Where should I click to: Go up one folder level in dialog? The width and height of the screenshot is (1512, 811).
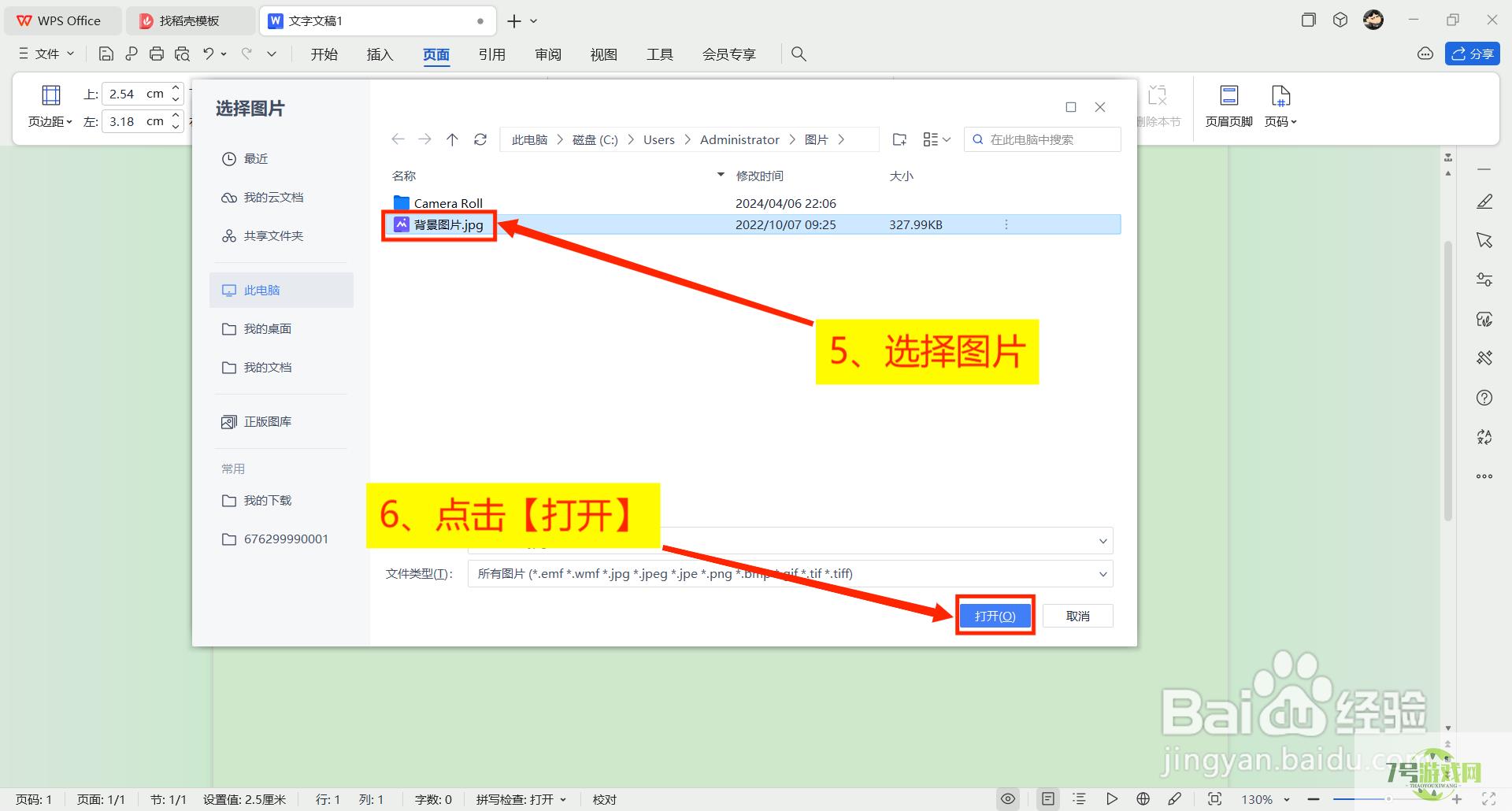(452, 139)
